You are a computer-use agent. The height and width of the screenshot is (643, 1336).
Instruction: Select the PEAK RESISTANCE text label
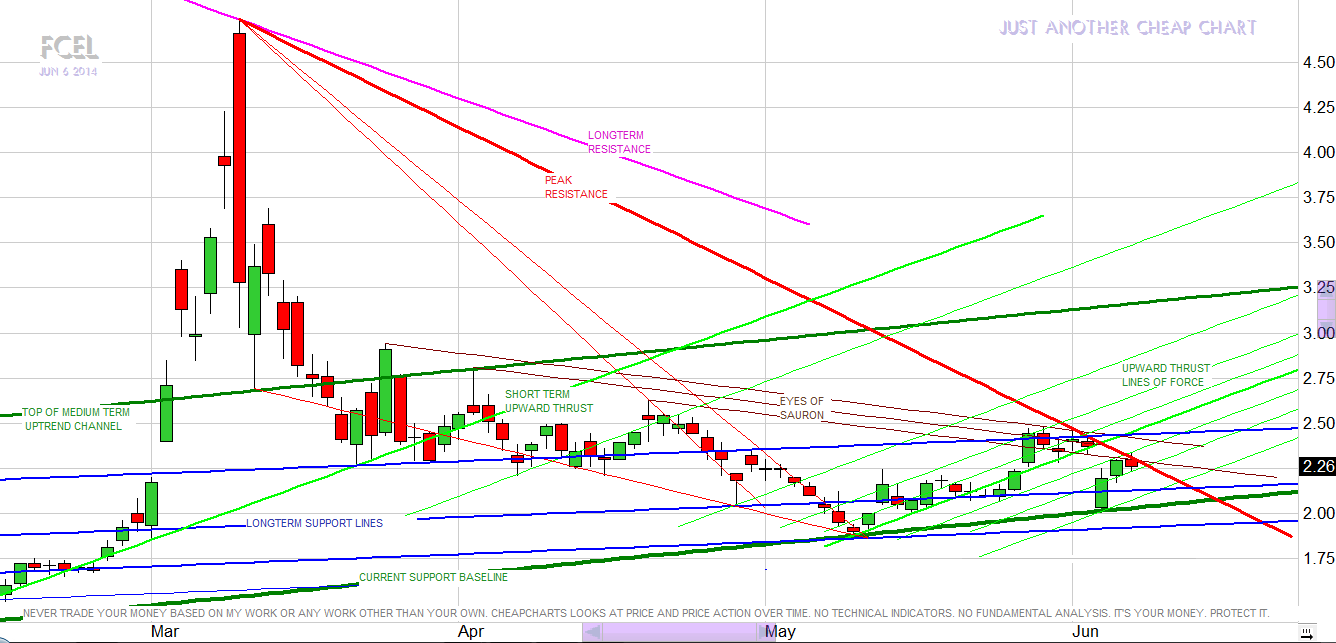pos(575,187)
